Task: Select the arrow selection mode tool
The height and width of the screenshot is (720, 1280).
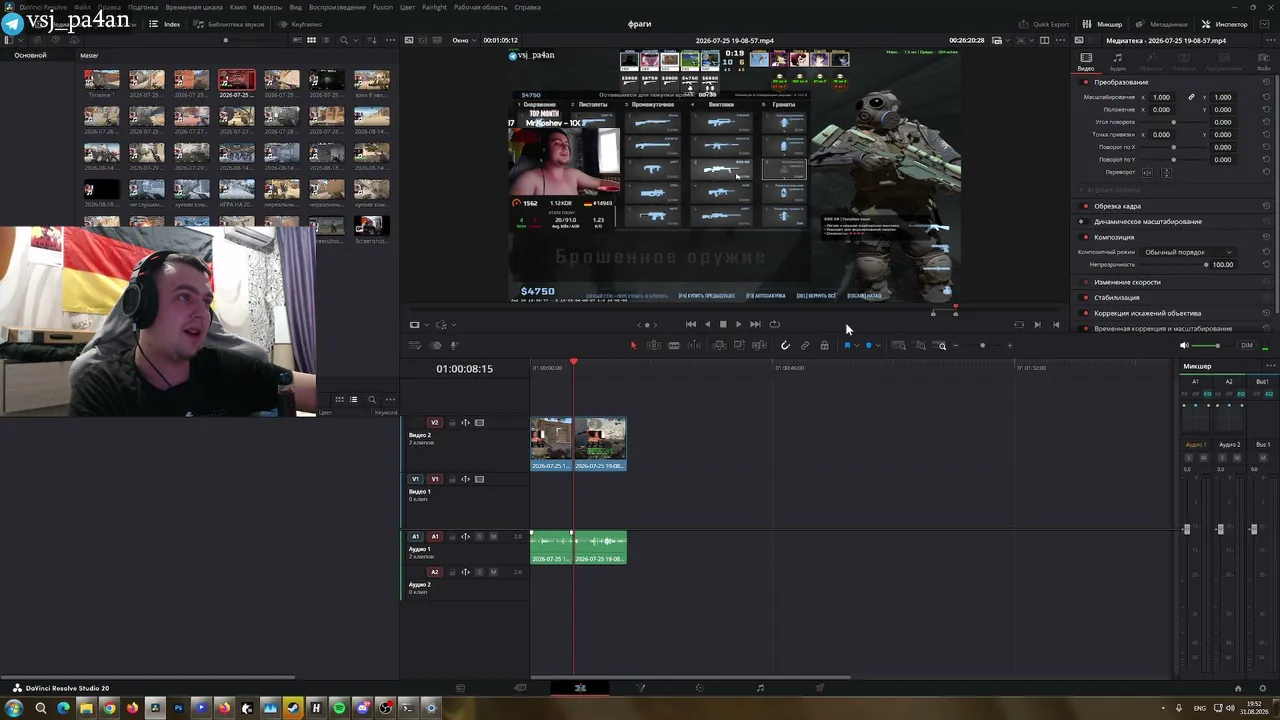Action: (x=633, y=346)
